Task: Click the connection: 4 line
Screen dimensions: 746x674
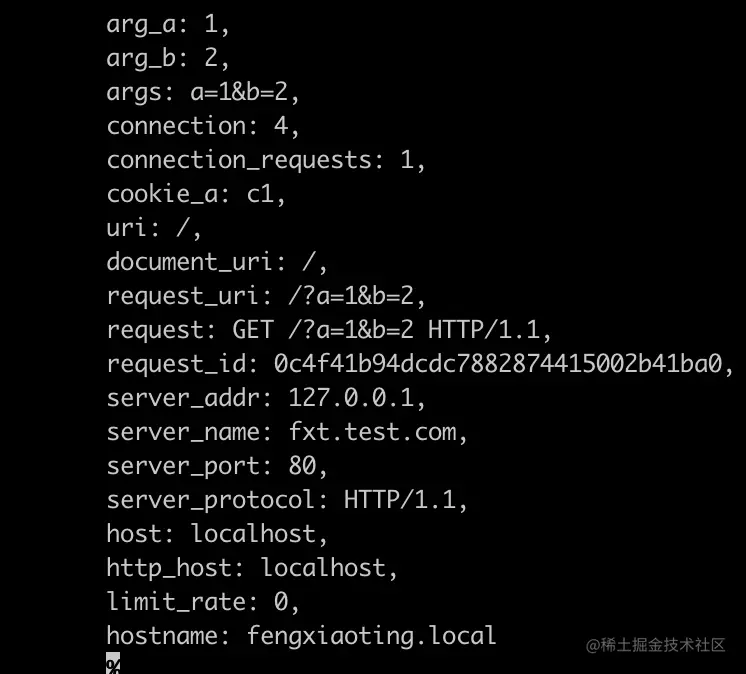Action: pyautogui.click(x=203, y=126)
